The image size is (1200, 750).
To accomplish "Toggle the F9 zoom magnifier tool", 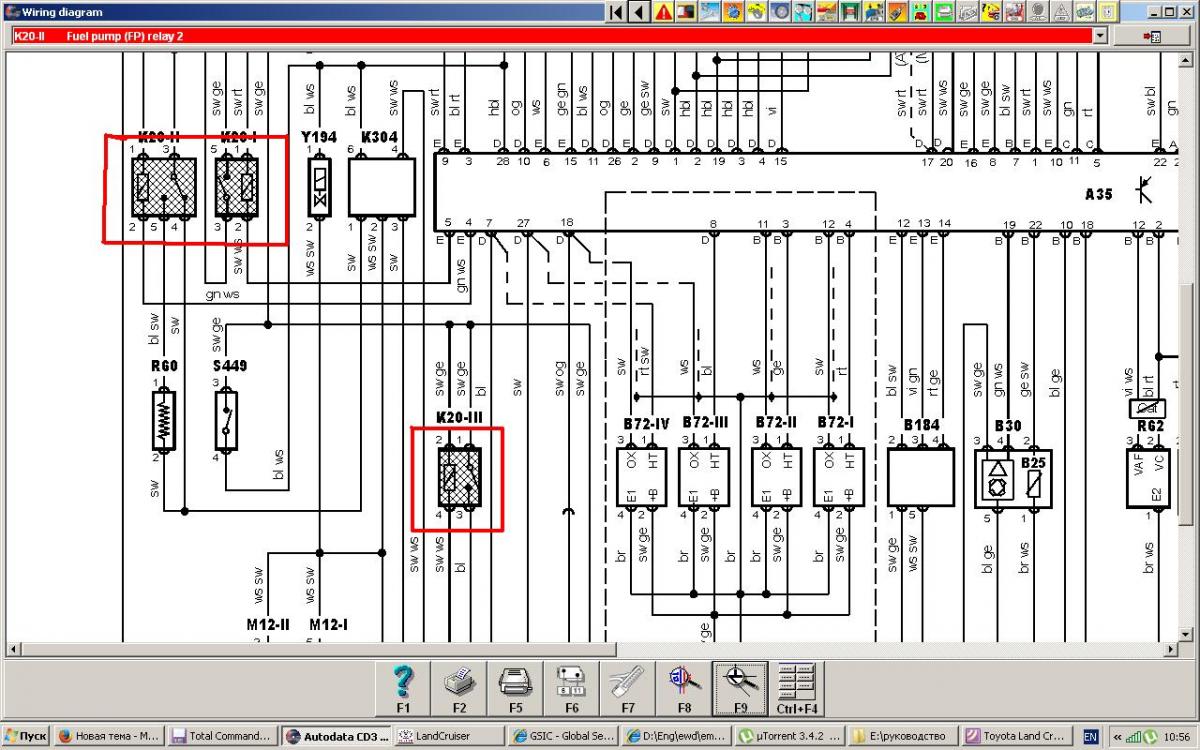I will pos(740,689).
